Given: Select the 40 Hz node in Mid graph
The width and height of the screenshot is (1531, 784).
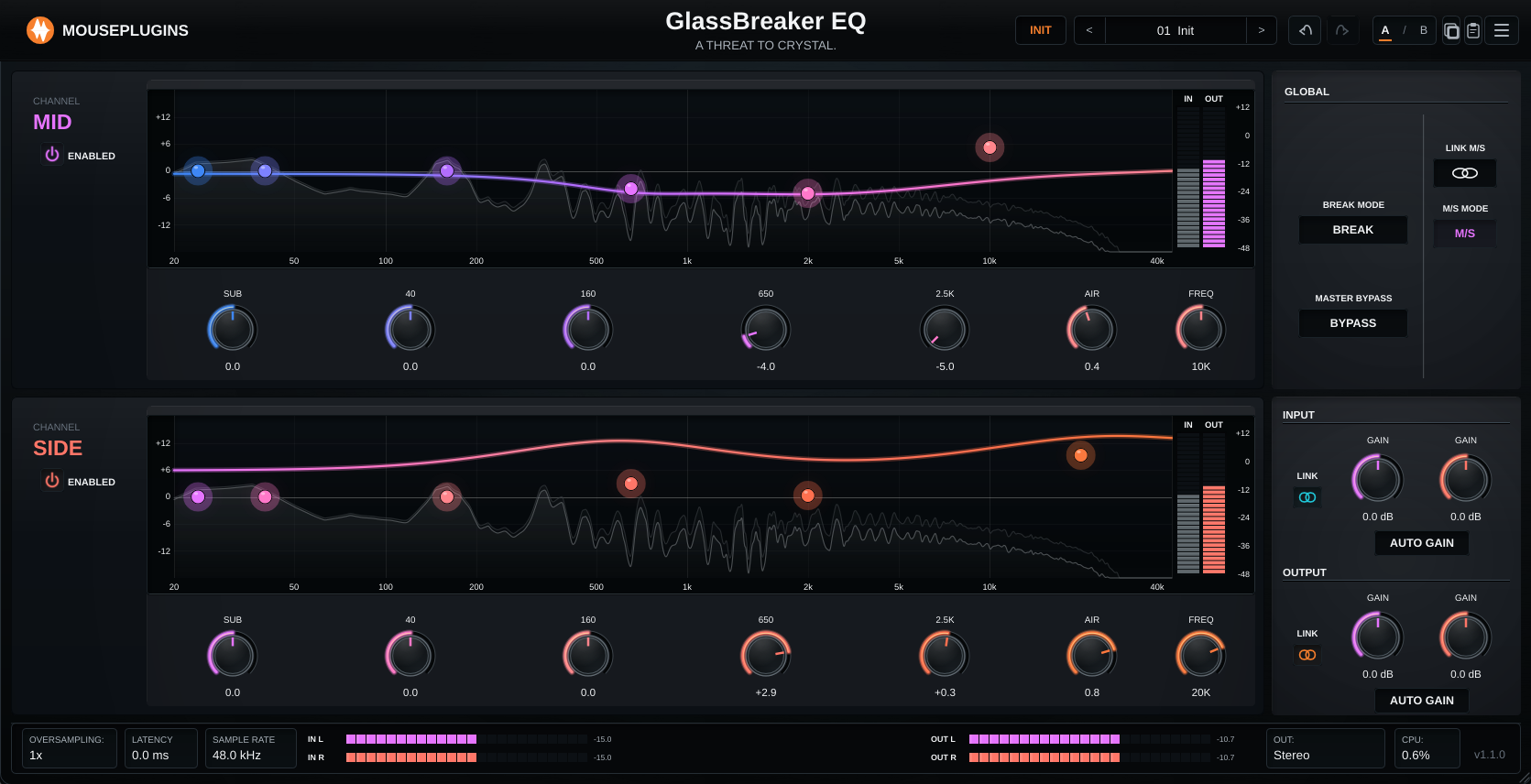Looking at the screenshot, I should tap(265, 170).
